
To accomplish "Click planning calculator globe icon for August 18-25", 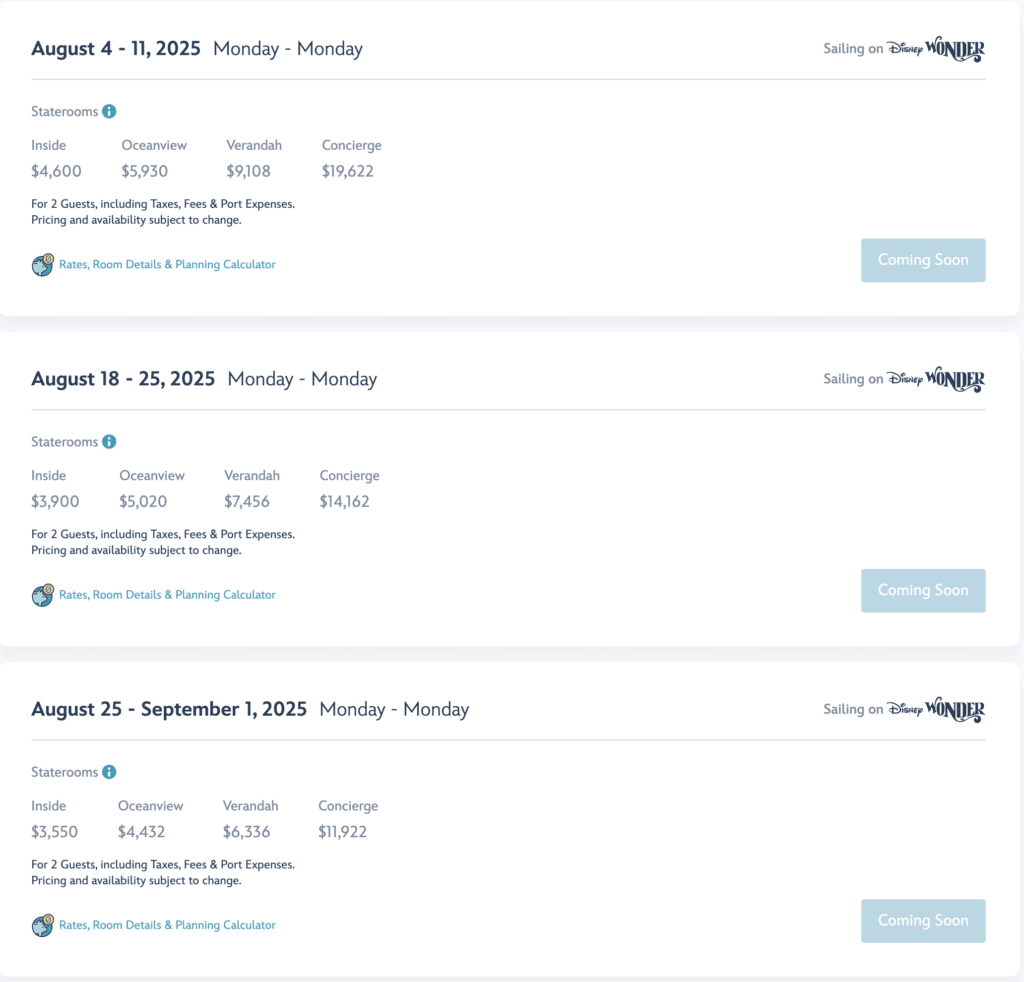I will tap(42, 595).
